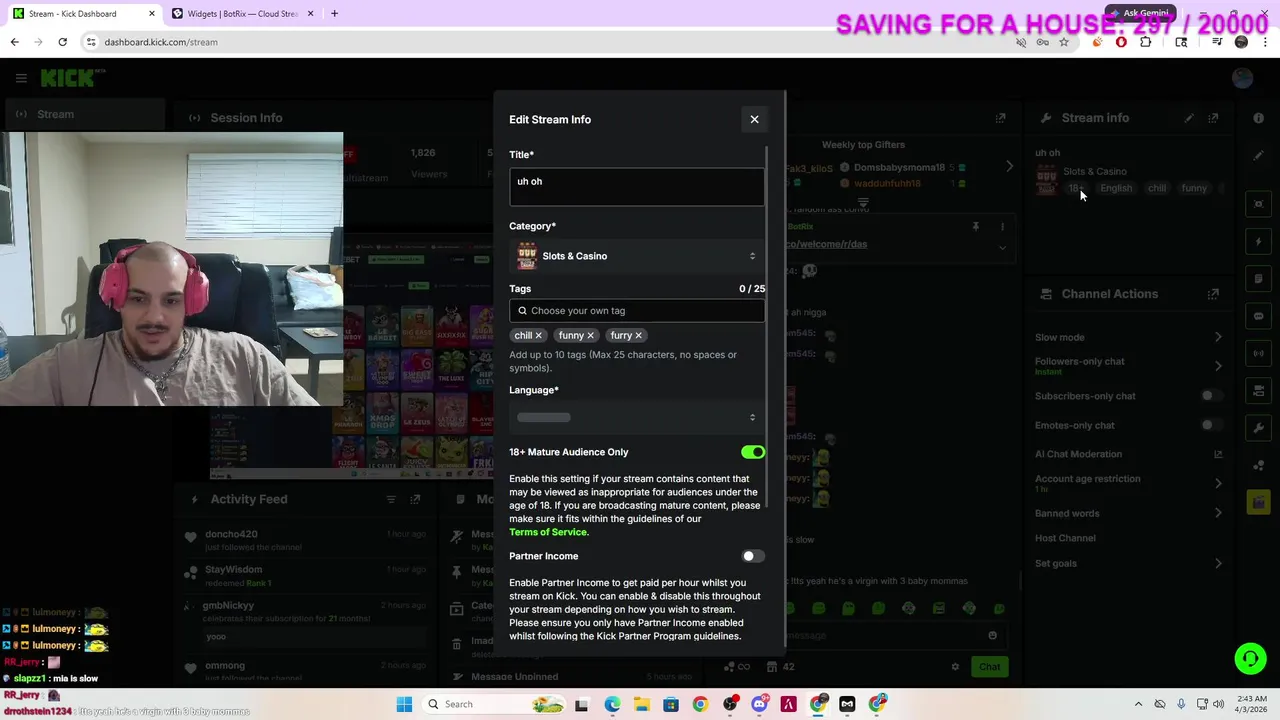Click the green support headset button
Viewport: 1280px width, 720px height.
click(1250, 658)
